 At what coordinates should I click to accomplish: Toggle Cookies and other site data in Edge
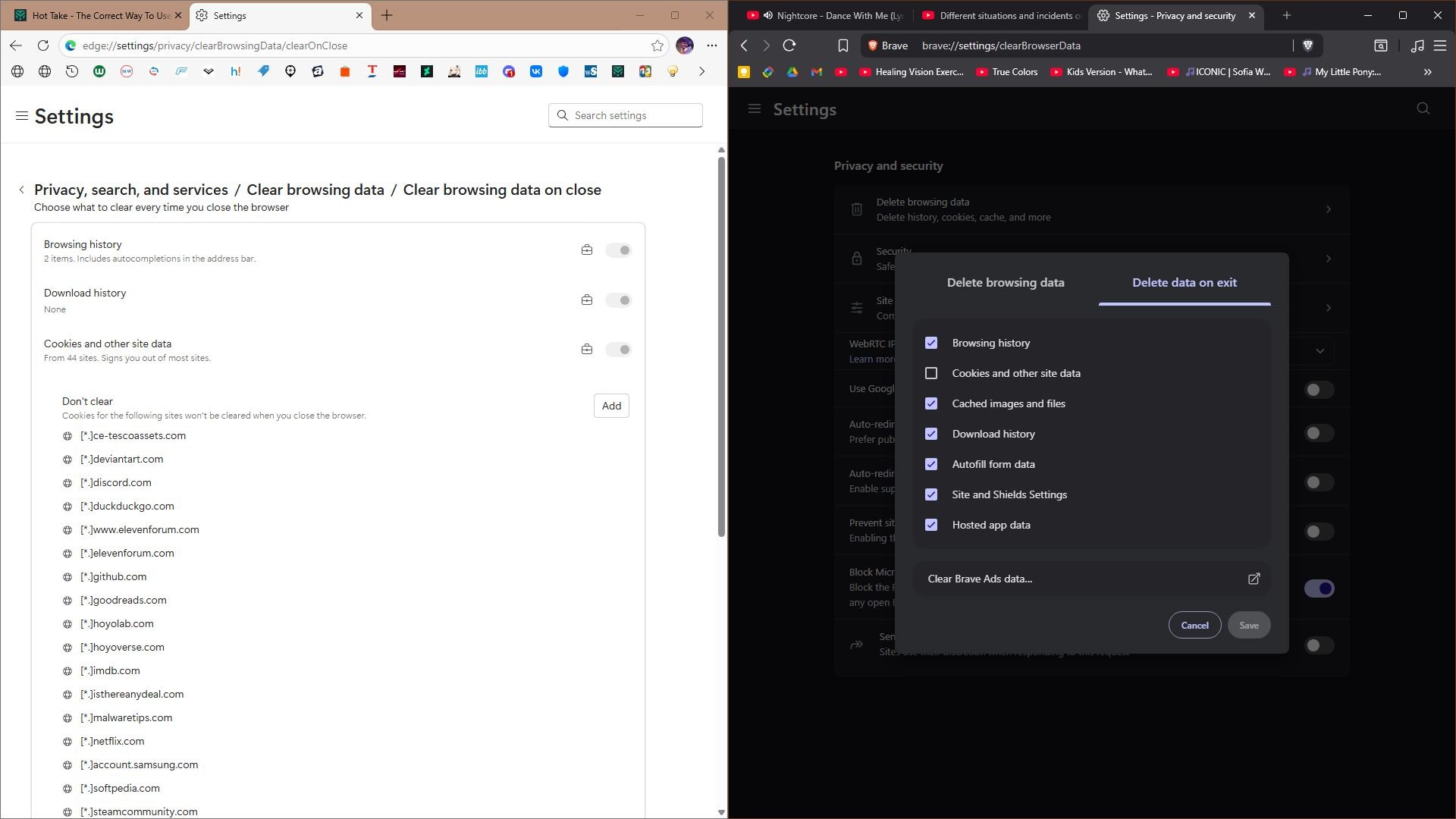619,350
